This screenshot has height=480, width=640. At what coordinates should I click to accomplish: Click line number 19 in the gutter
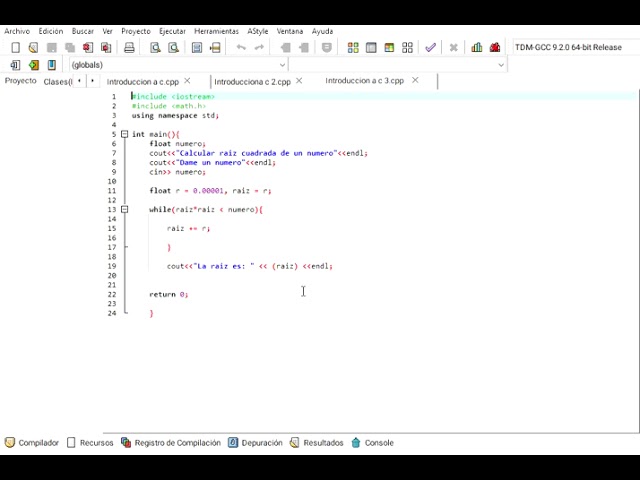(112, 266)
